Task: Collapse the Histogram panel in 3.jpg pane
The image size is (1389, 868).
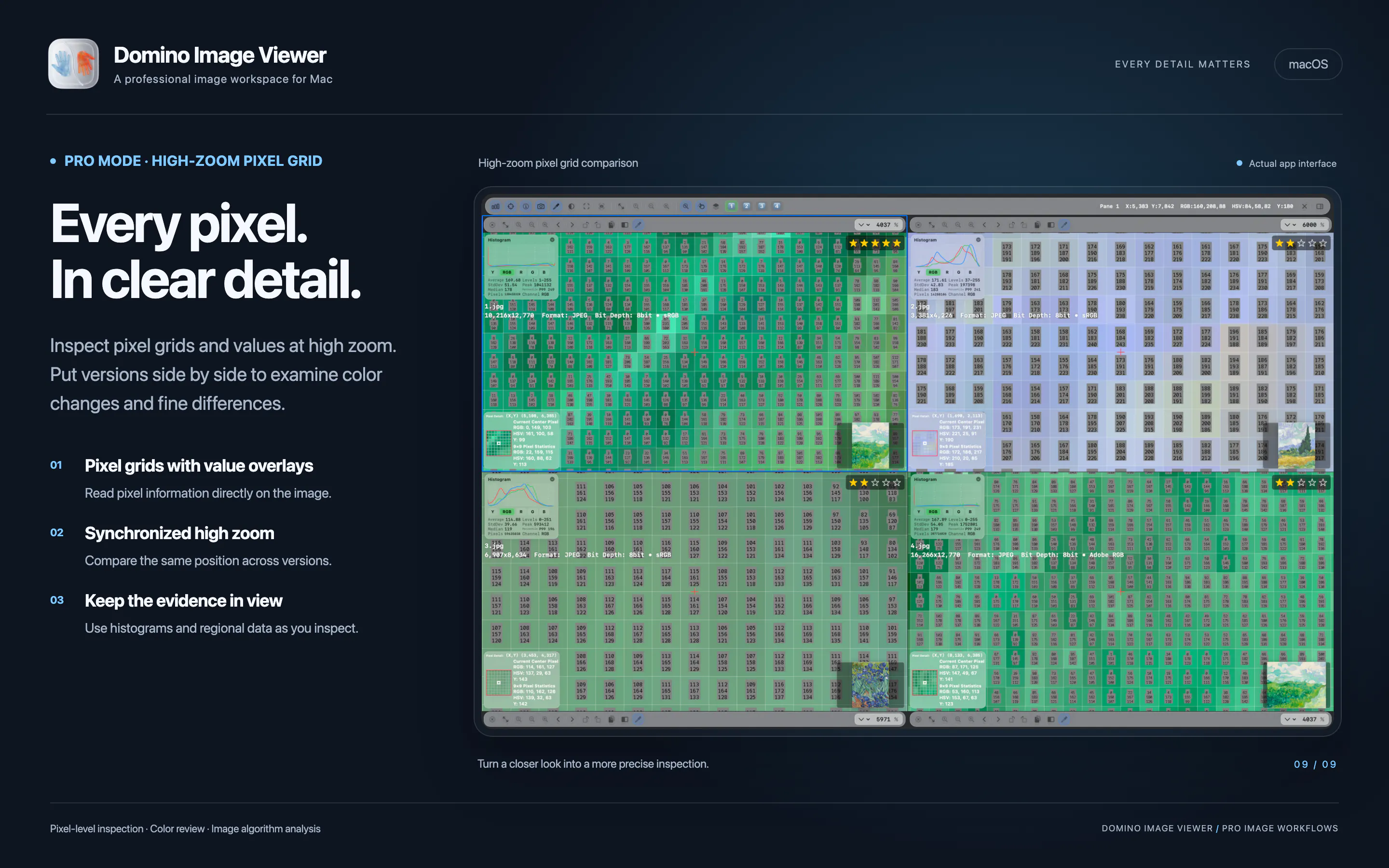Action: click(x=552, y=479)
